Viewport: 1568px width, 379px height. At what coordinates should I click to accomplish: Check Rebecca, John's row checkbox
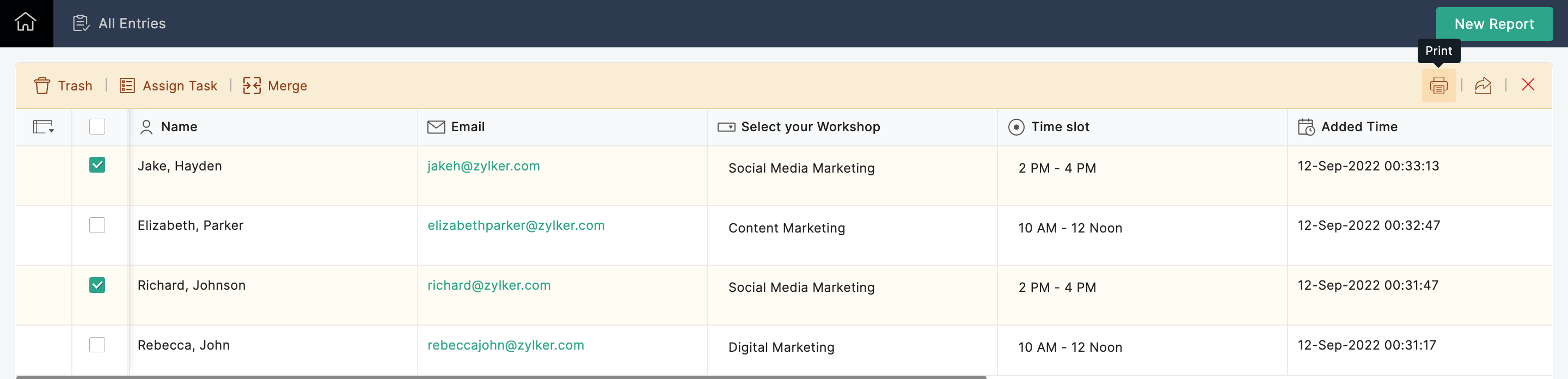pos(97,345)
